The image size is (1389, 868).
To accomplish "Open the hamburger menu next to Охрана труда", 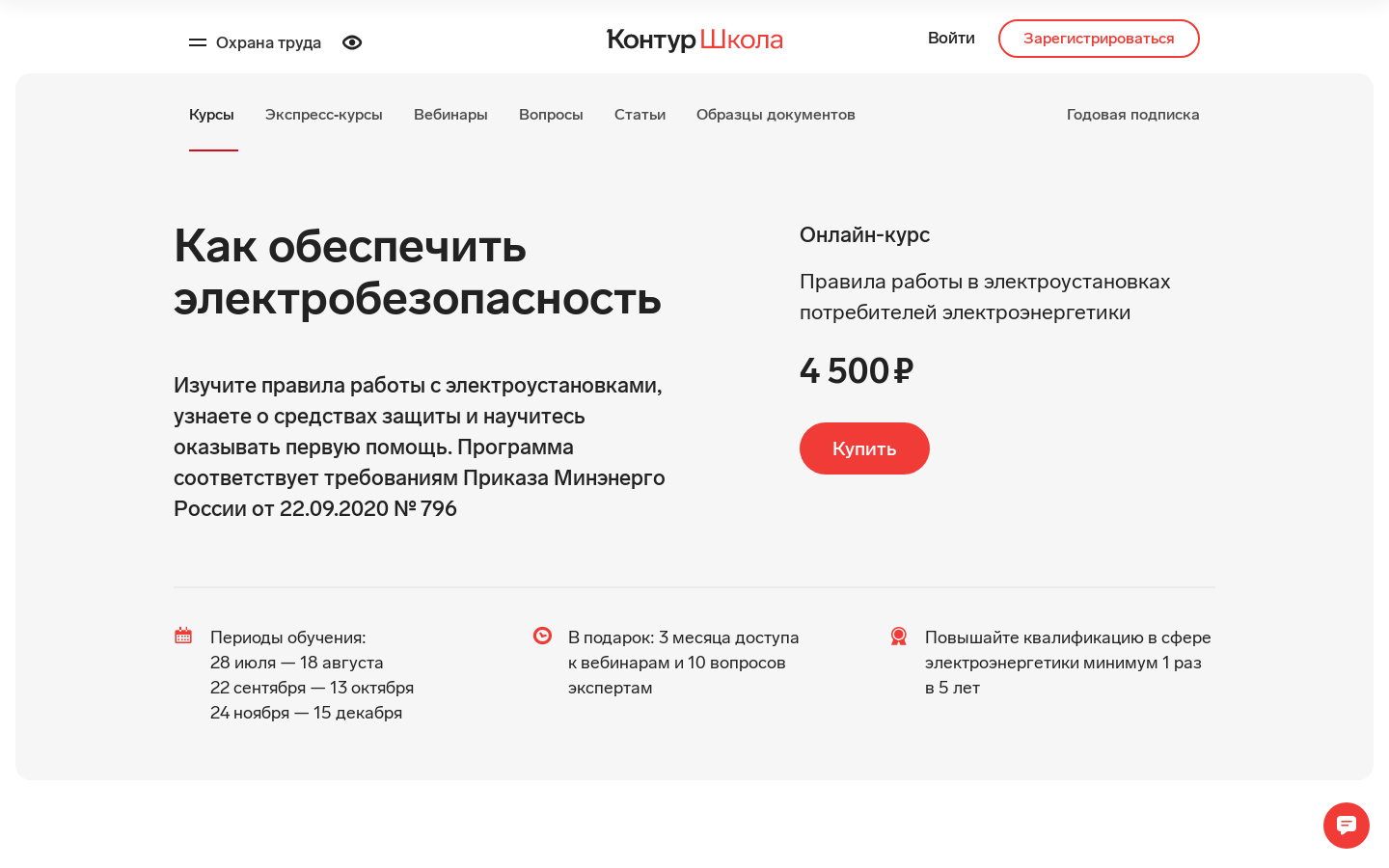I will (x=198, y=42).
